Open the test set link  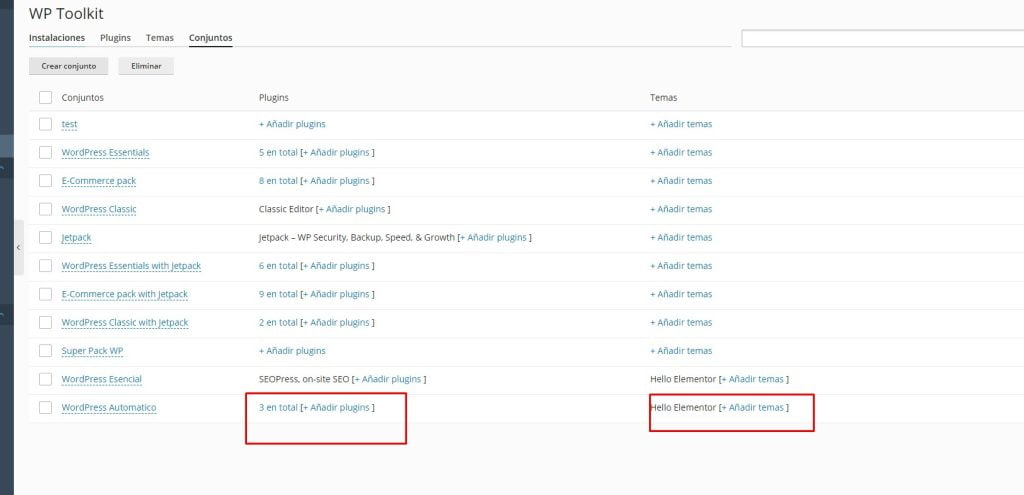69,124
